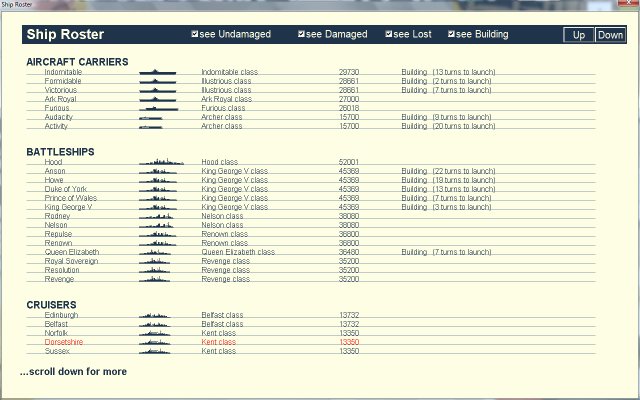
Task: Click the Prince of Wales silhouette icon
Action: 161,197
